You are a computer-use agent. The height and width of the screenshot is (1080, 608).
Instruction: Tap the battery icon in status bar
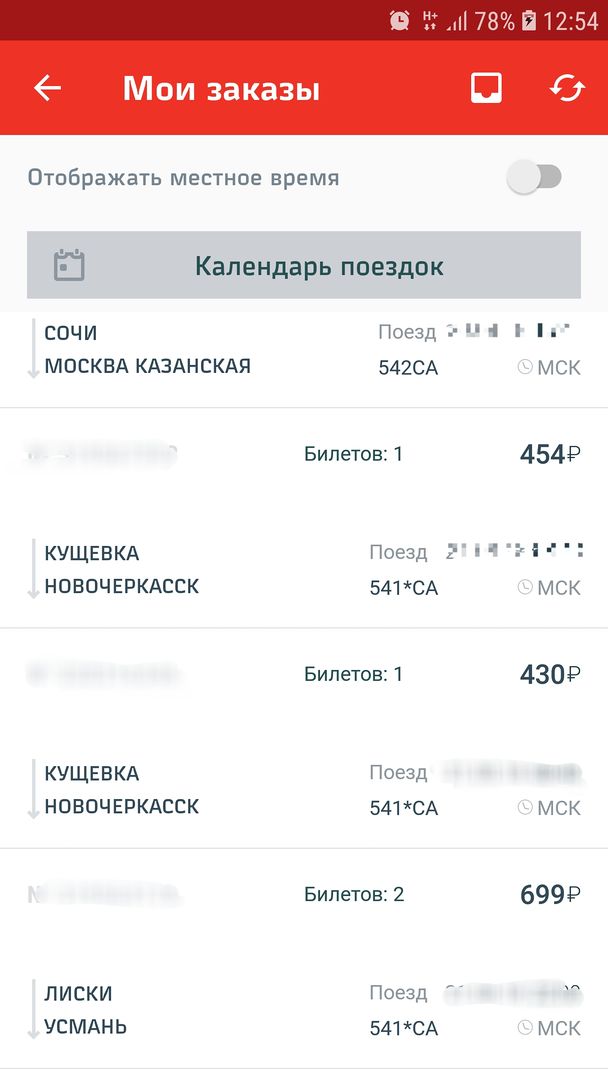[x=529, y=20]
